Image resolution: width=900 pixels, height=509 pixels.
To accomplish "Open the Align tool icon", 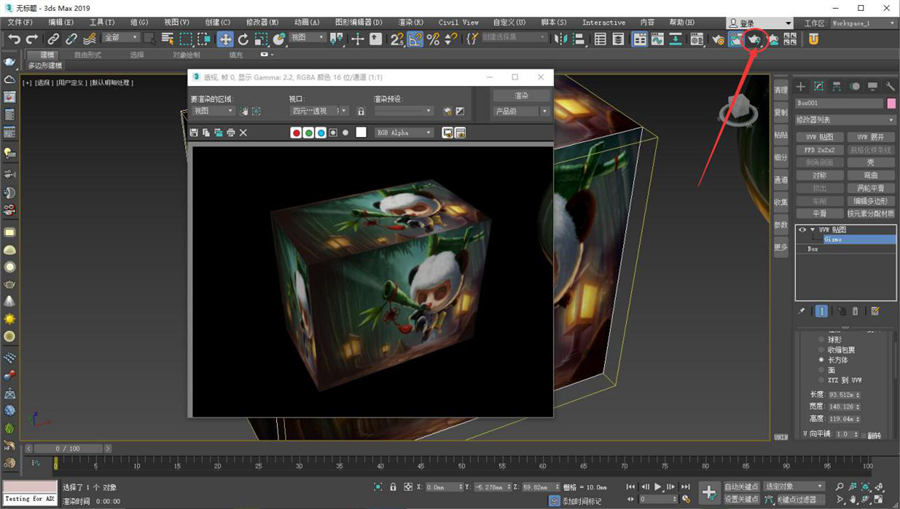I will pyautogui.click(x=579, y=39).
